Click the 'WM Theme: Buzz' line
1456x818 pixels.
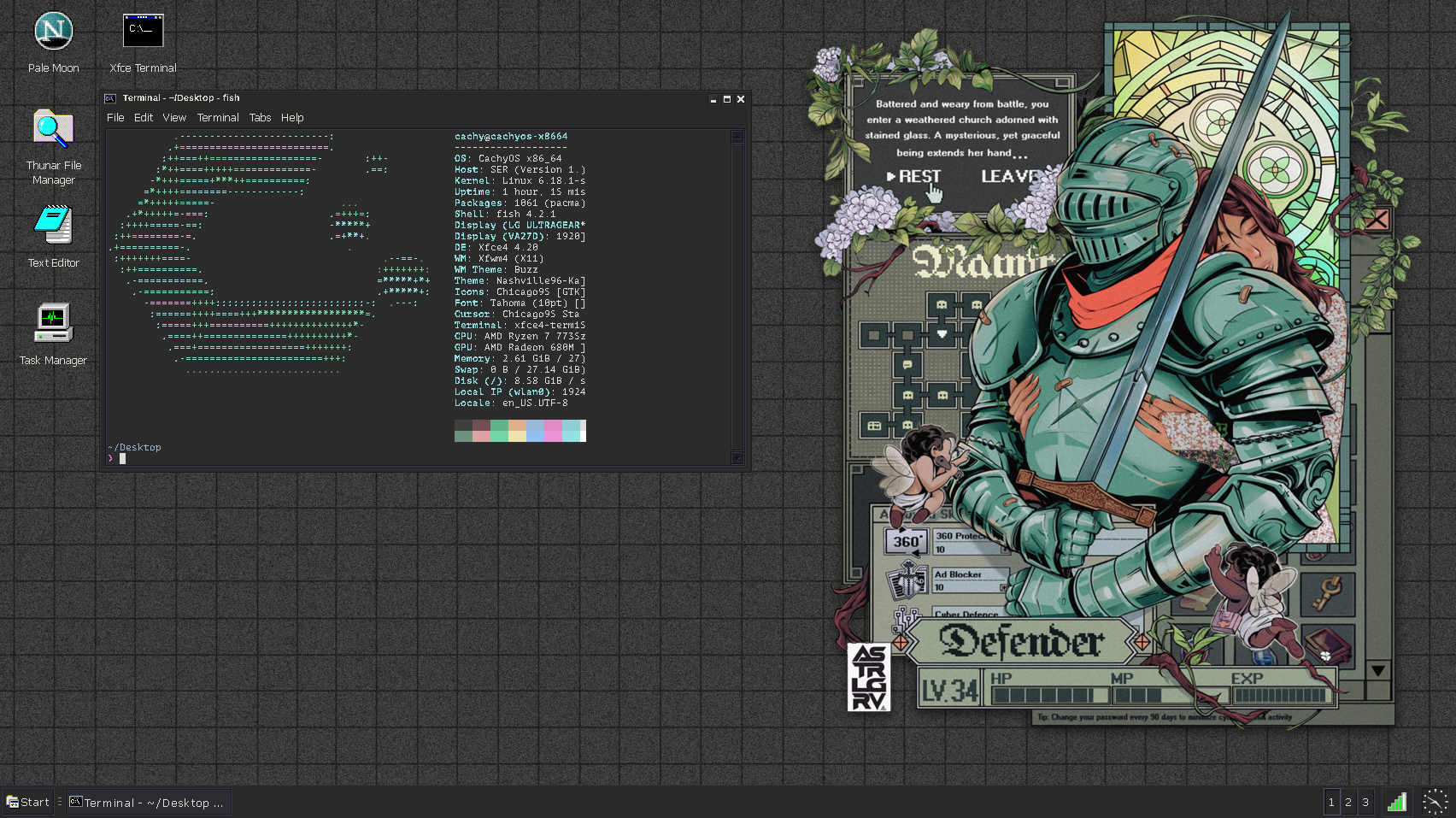(x=496, y=270)
